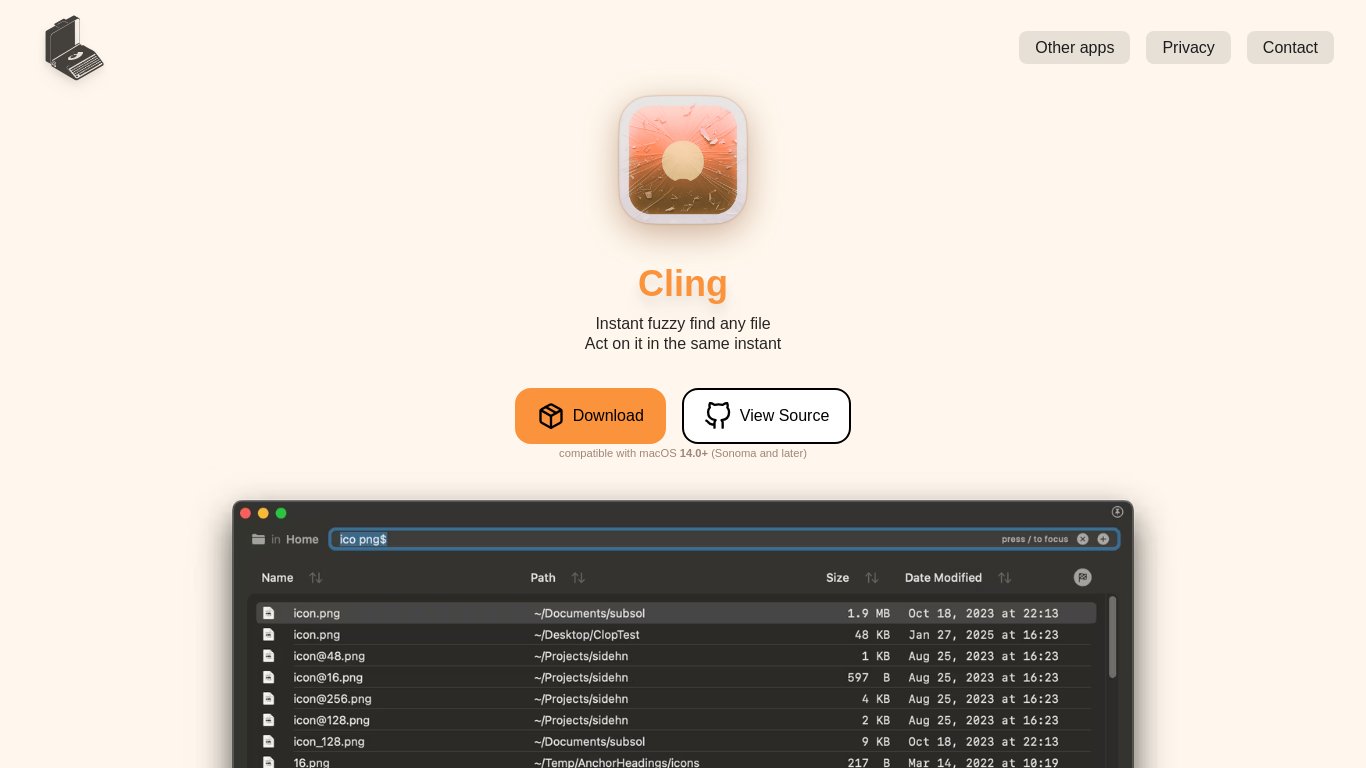View Source on GitHub
Screen dimensions: 1366x768
click(766, 416)
